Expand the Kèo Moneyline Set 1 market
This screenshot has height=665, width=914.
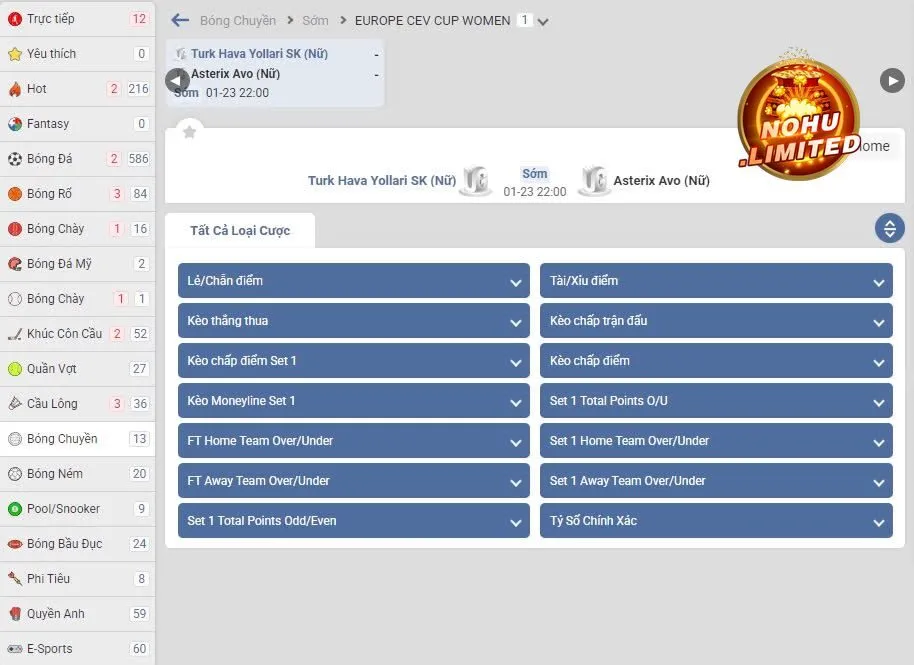click(x=354, y=401)
